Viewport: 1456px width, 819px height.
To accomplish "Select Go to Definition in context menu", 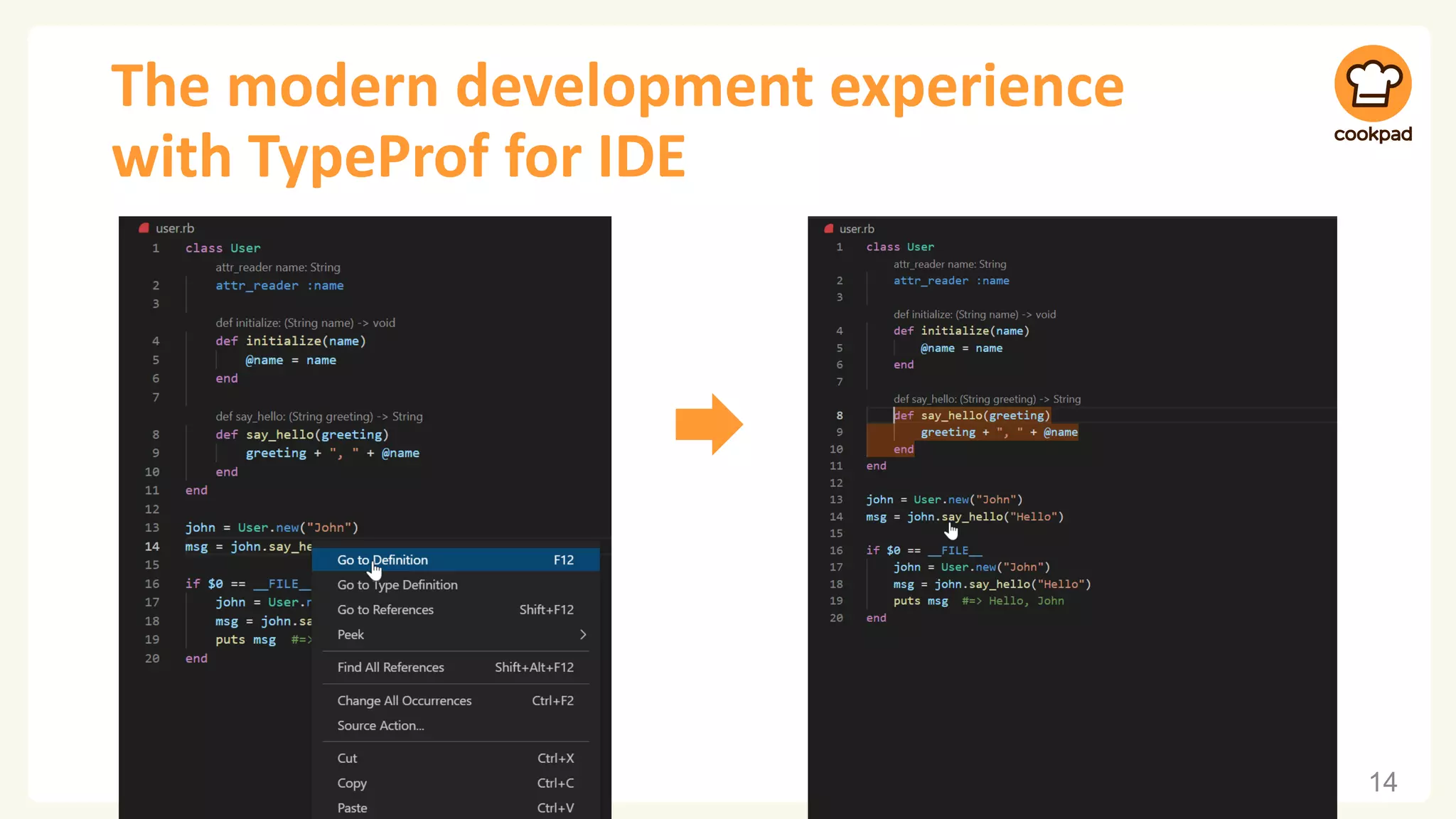I will pyautogui.click(x=456, y=560).
